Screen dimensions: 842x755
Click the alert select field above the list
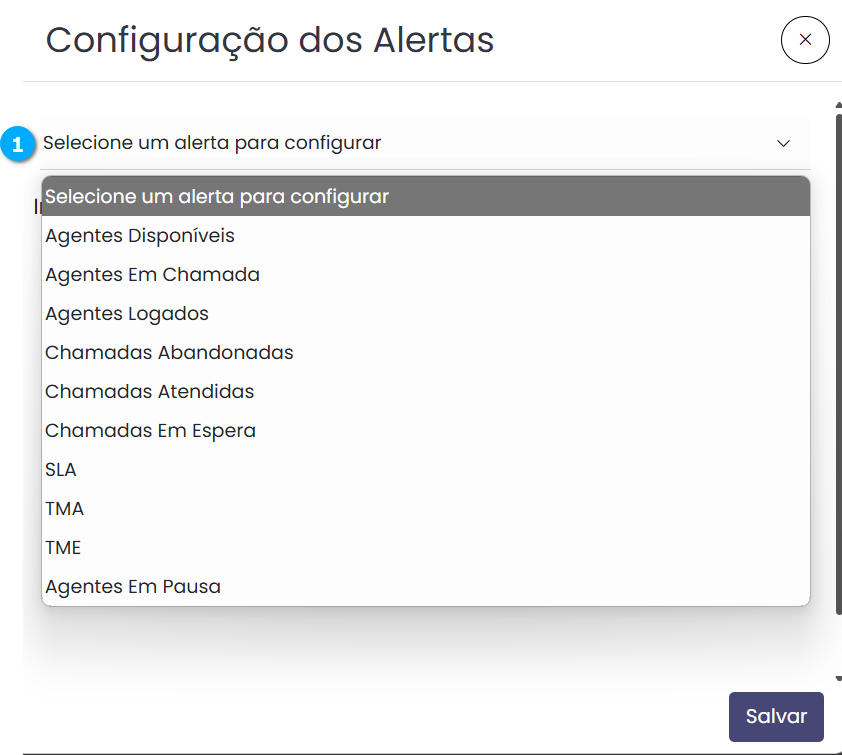coord(400,143)
